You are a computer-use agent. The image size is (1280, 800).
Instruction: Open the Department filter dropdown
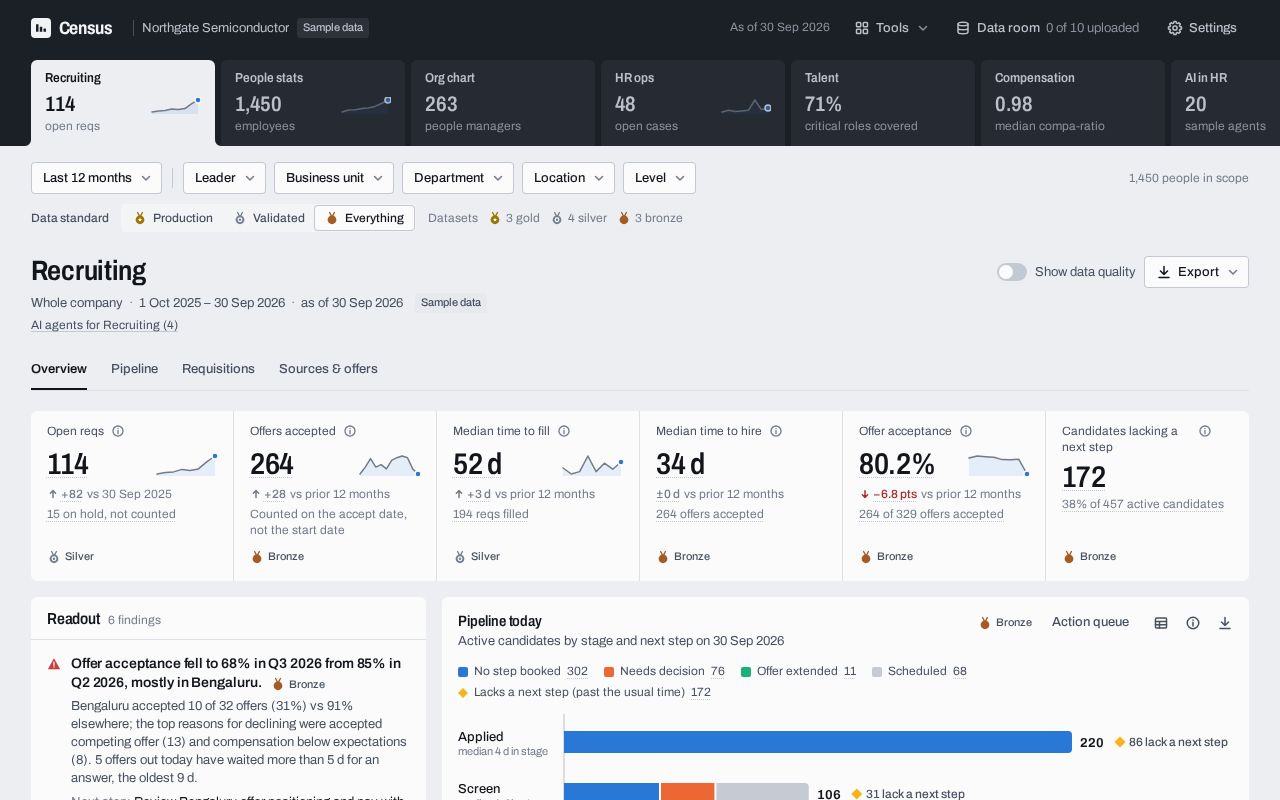point(458,178)
